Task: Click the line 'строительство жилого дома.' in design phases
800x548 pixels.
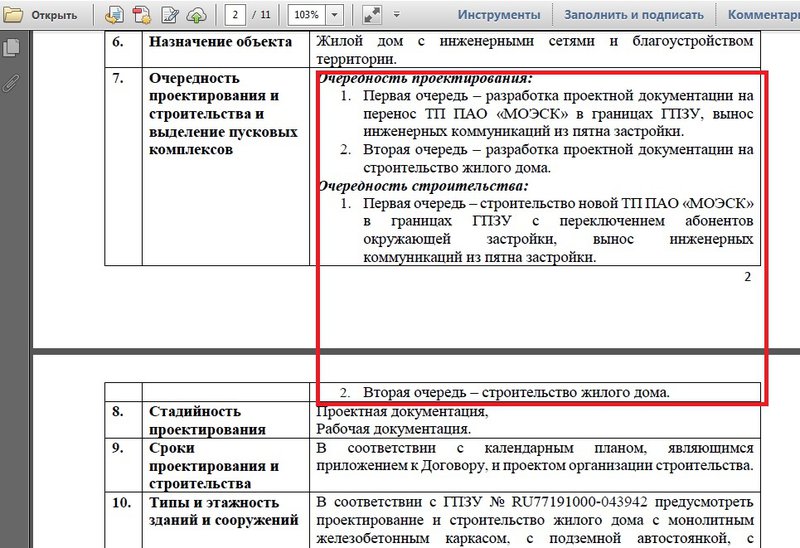Action: (x=457, y=168)
